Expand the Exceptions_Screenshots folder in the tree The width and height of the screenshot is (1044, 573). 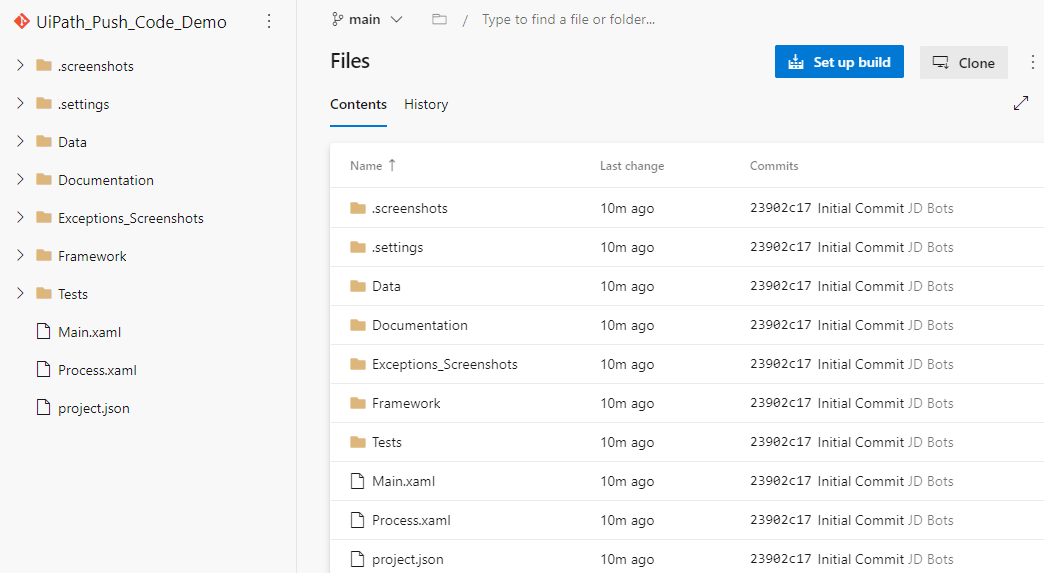tap(20, 217)
